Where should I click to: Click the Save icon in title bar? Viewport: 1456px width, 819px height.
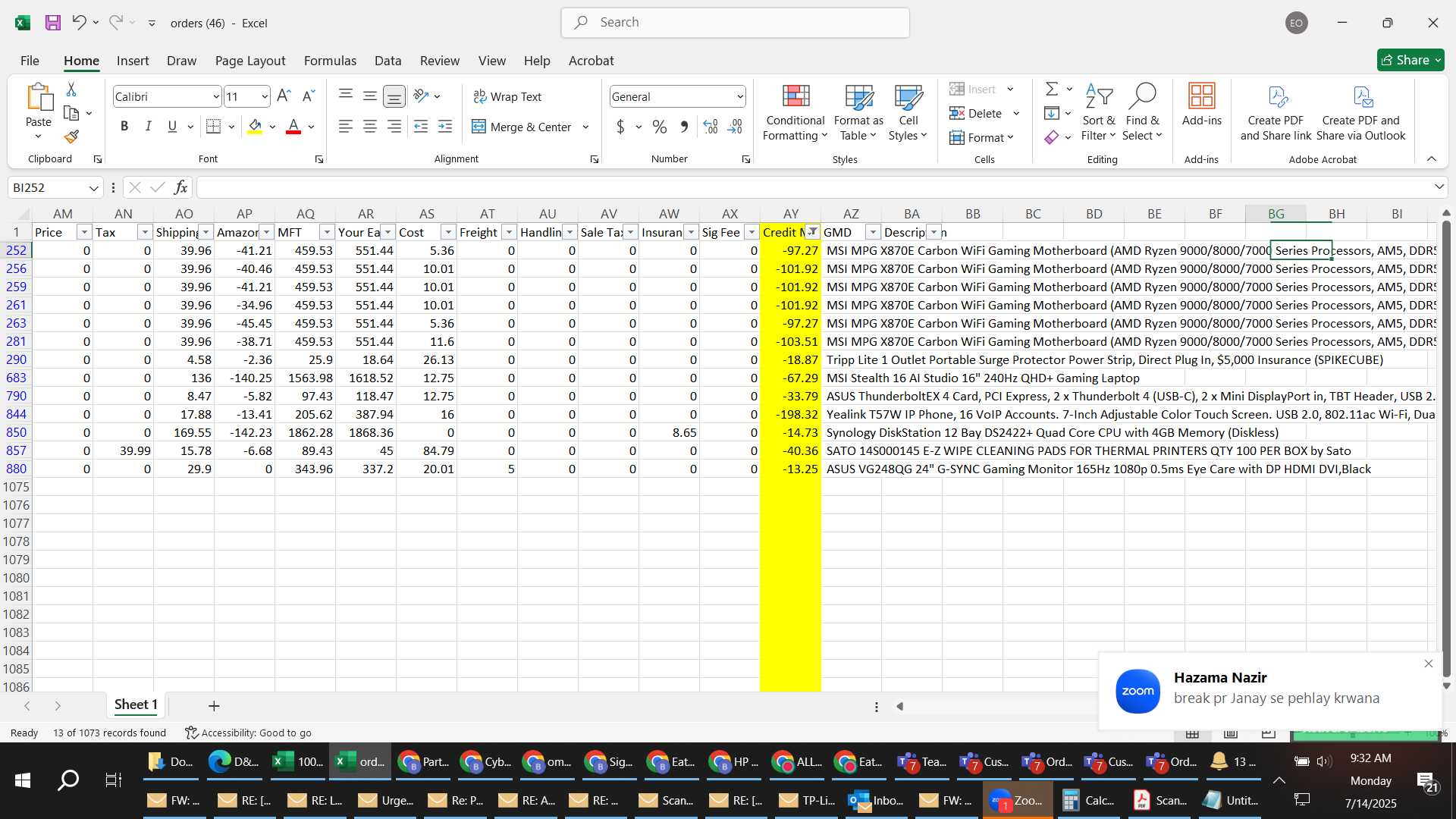53,23
